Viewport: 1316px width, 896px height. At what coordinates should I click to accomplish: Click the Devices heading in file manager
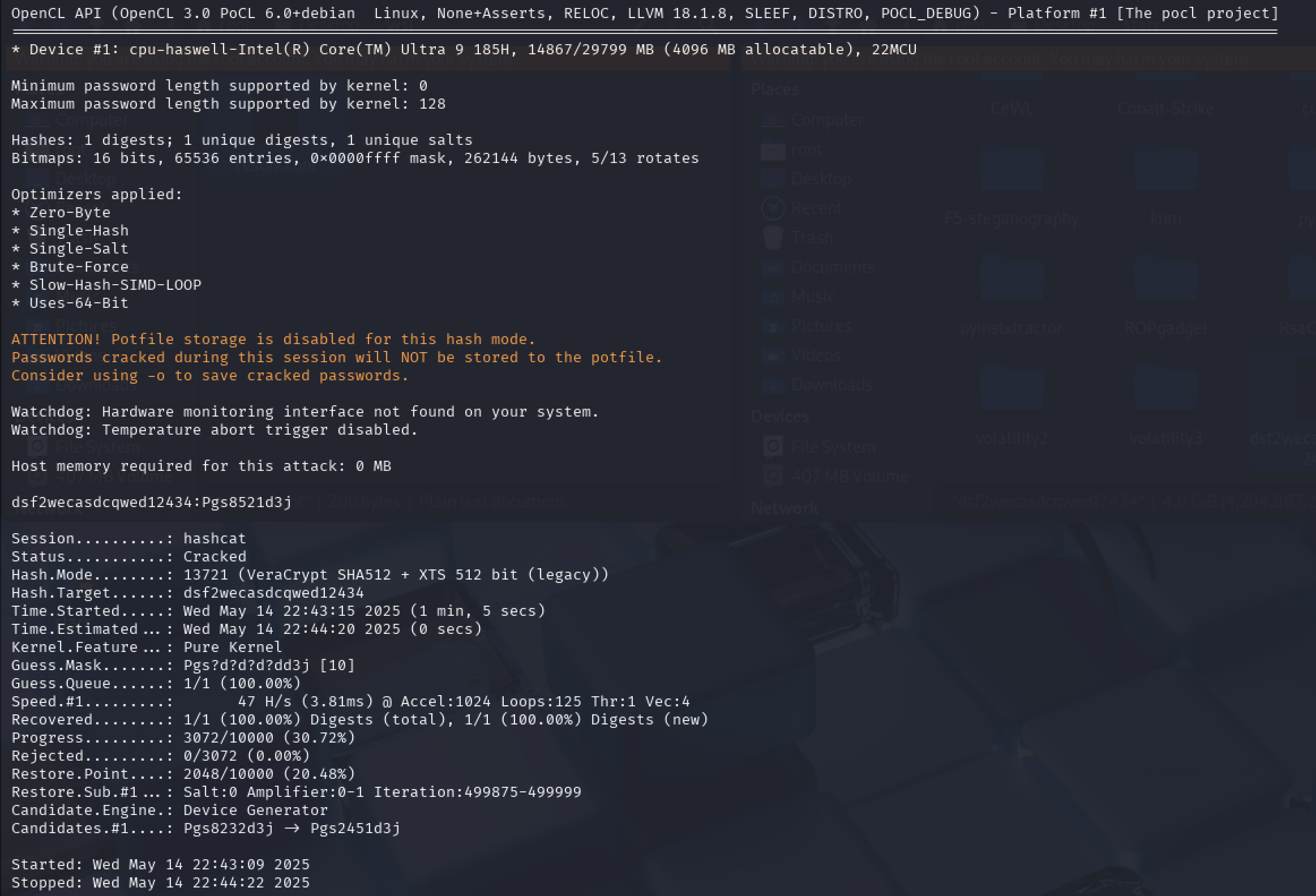point(780,417)
